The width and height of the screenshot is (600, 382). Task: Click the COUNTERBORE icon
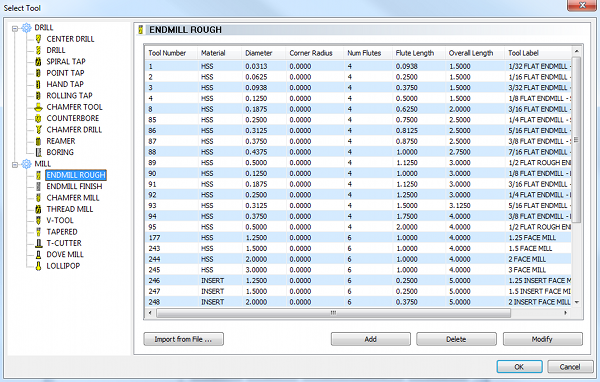[x=38, y=118]
